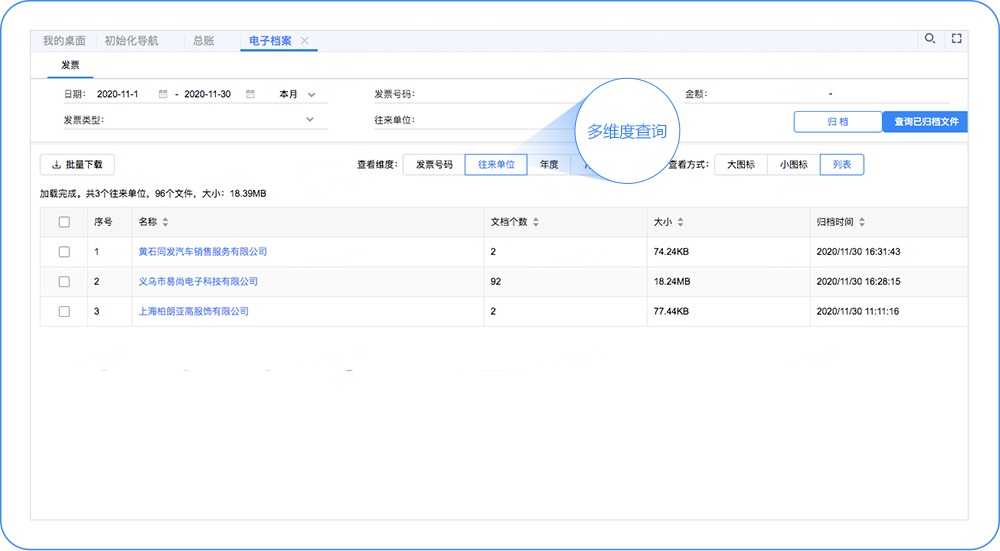Check the row for 上海柏朗亚高服饰有限公司

(64, 312)
